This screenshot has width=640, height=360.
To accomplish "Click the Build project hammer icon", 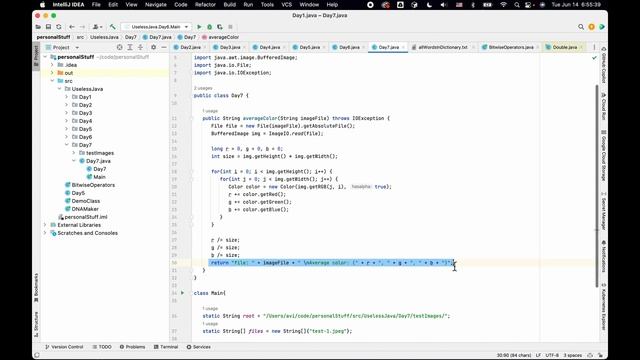I will (x=113, y=27).
